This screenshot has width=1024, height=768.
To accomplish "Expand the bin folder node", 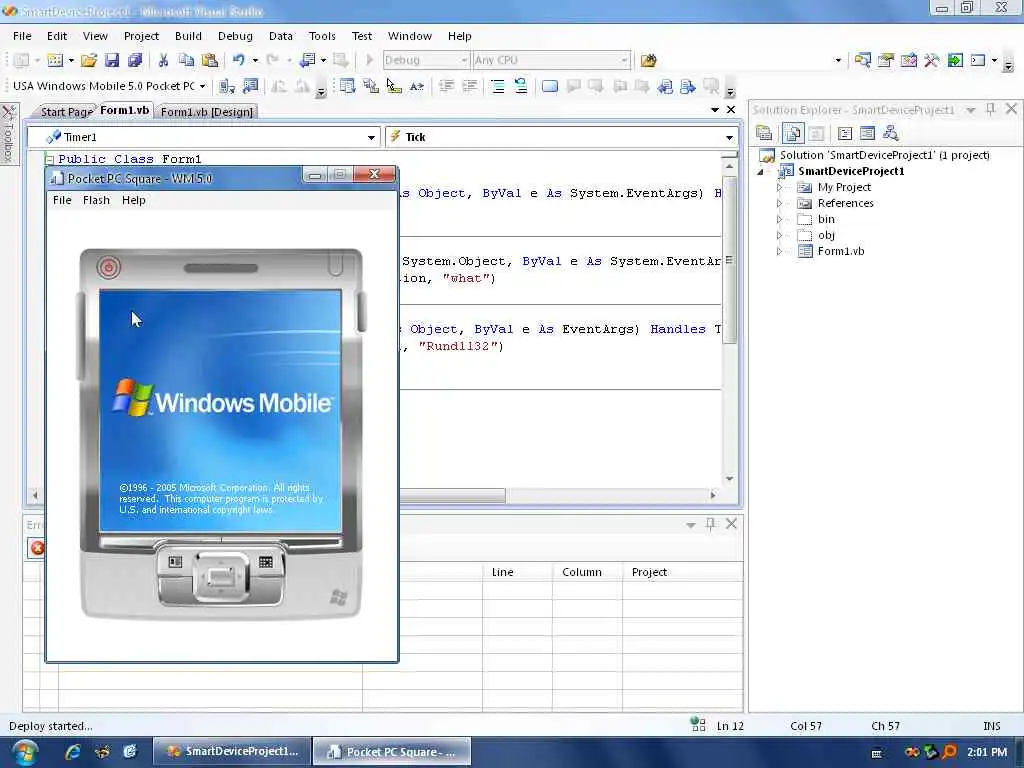I will pos(779,219).
